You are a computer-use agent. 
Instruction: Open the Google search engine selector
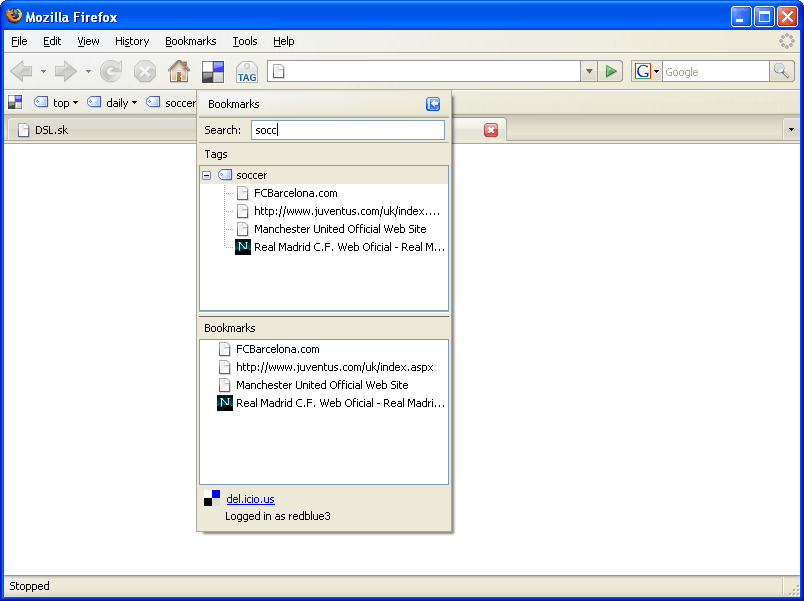point(647,71)
